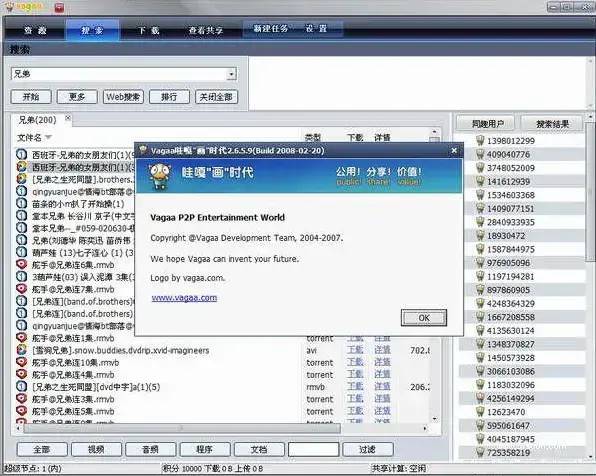596x476 pixels.
Task: Filter results by 视频
Action: click(x=96, y=449)
